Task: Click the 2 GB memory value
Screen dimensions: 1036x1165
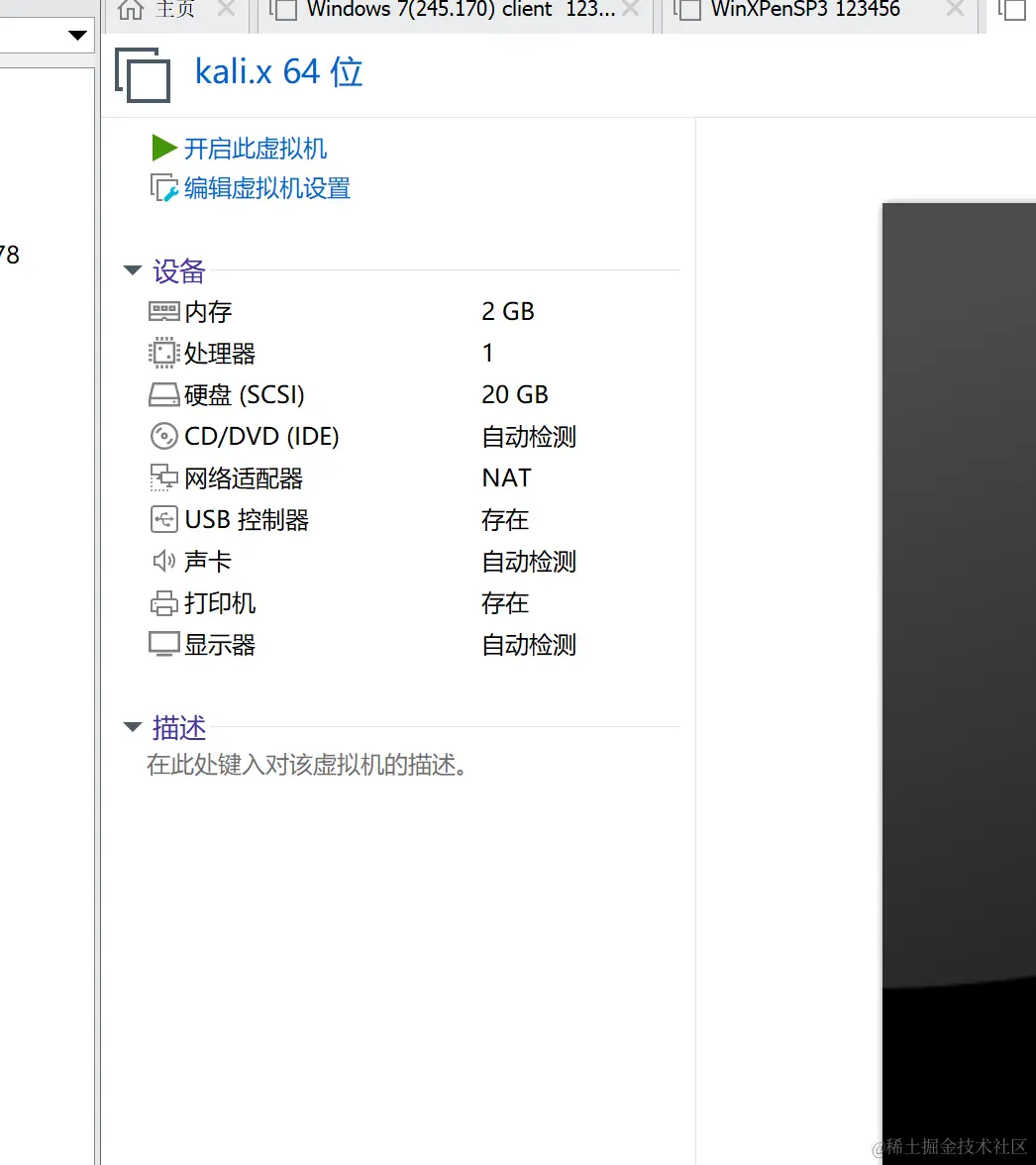Action: pos(508,311)
